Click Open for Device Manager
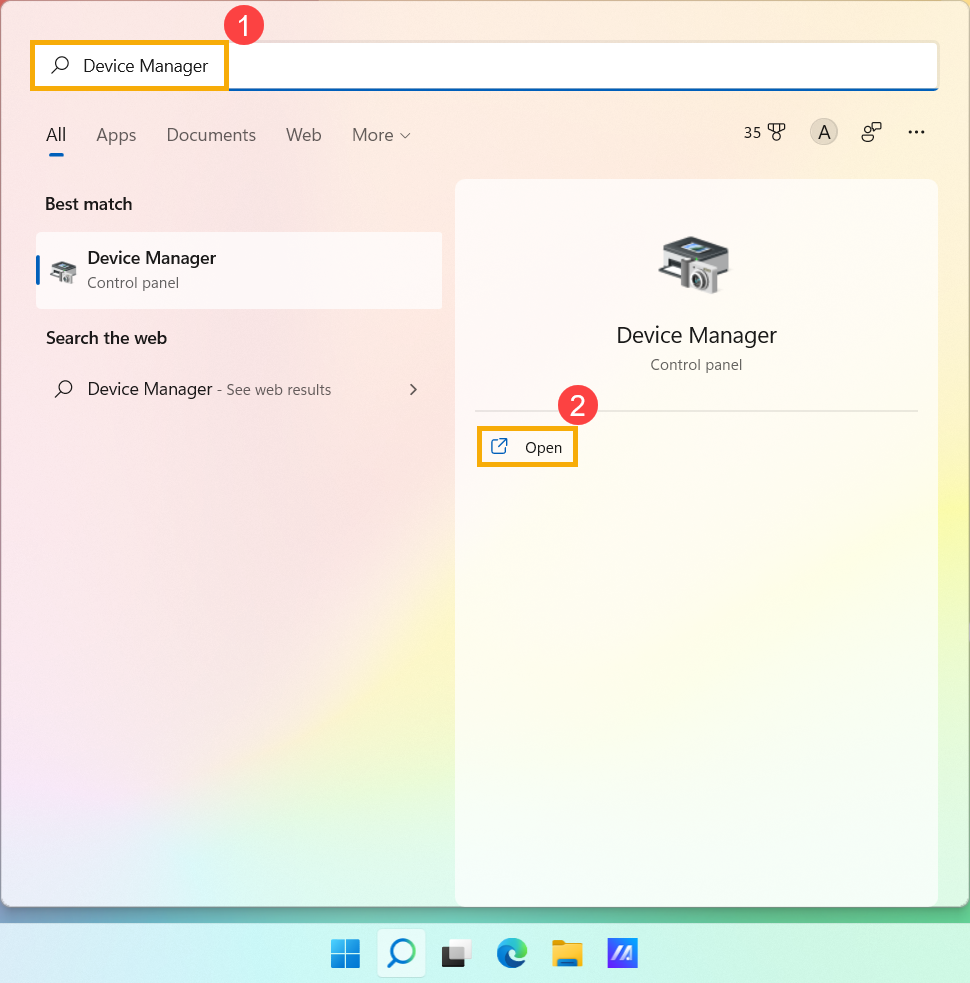 pyautogui.click(x=527, y=447)
